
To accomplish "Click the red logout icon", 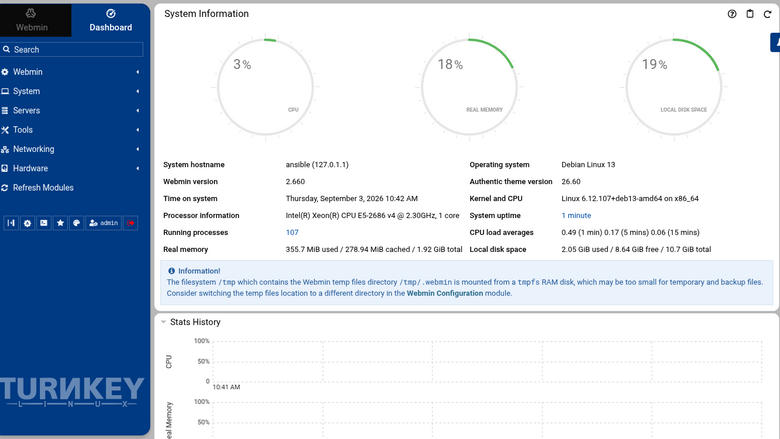I will pos(131,223).
